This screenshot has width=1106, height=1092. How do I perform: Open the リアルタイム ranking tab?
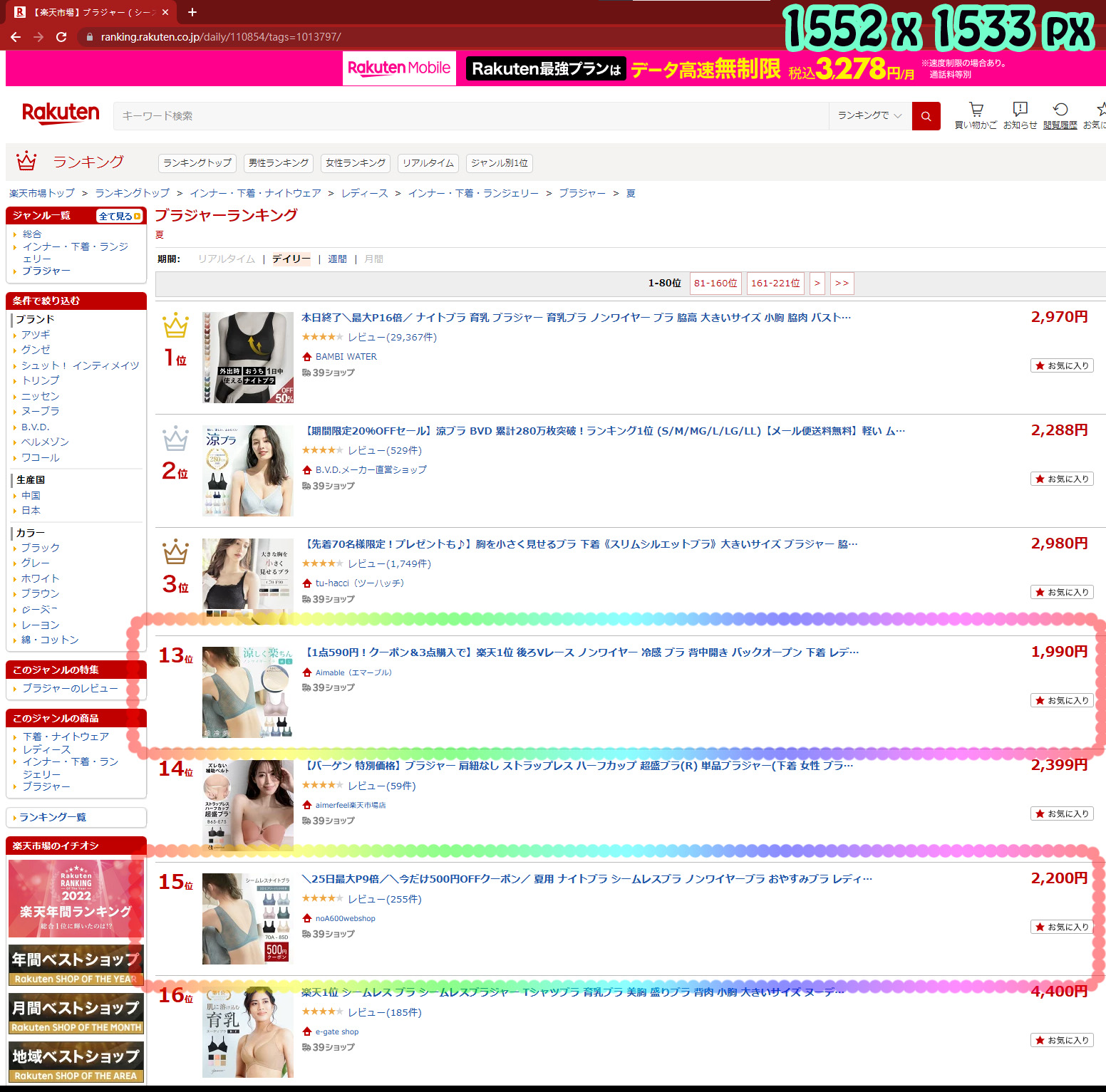pyautogui.click(x=428, y=163)
